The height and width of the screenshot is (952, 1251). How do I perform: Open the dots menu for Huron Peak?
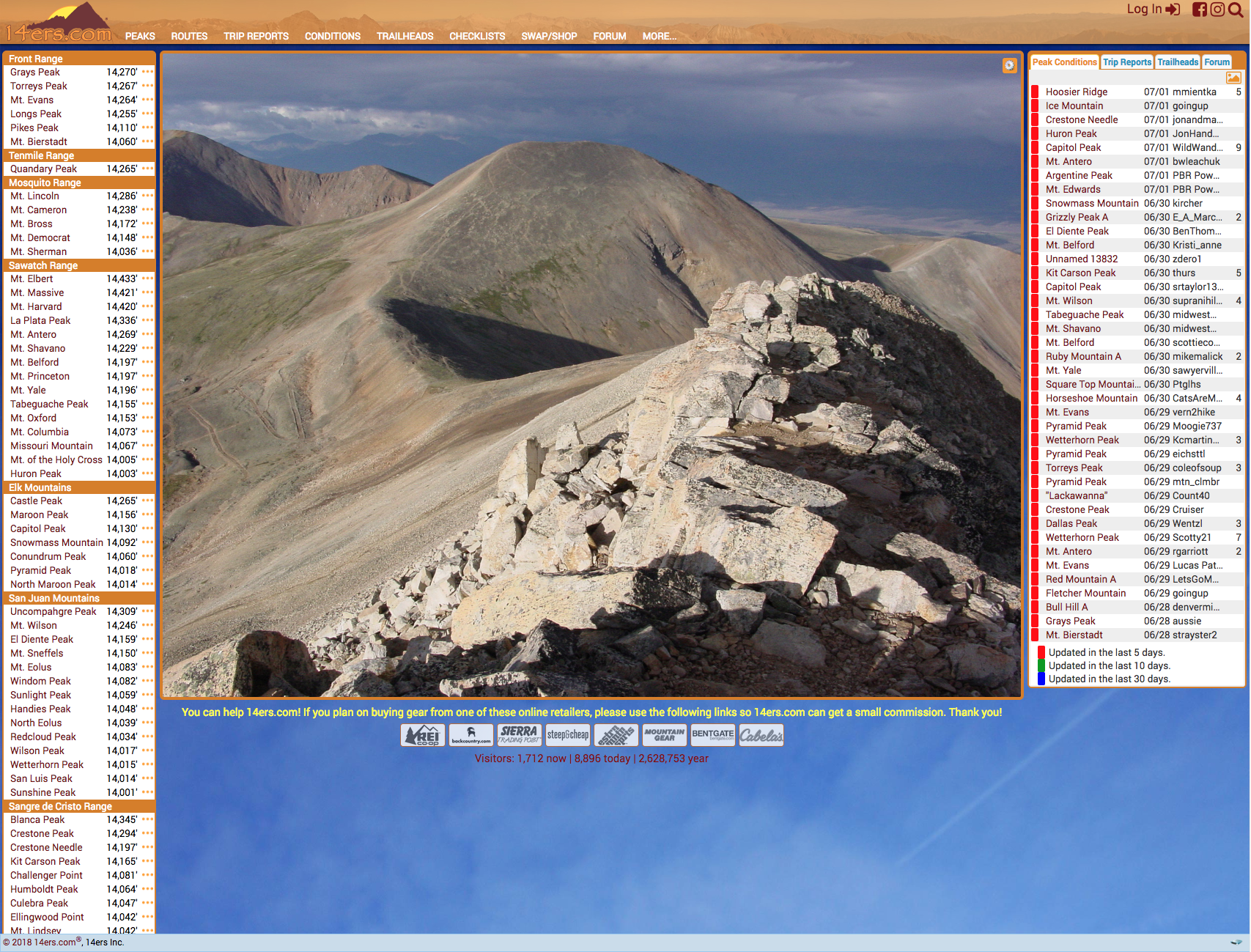pyautogui.click(x=148, y=473)
